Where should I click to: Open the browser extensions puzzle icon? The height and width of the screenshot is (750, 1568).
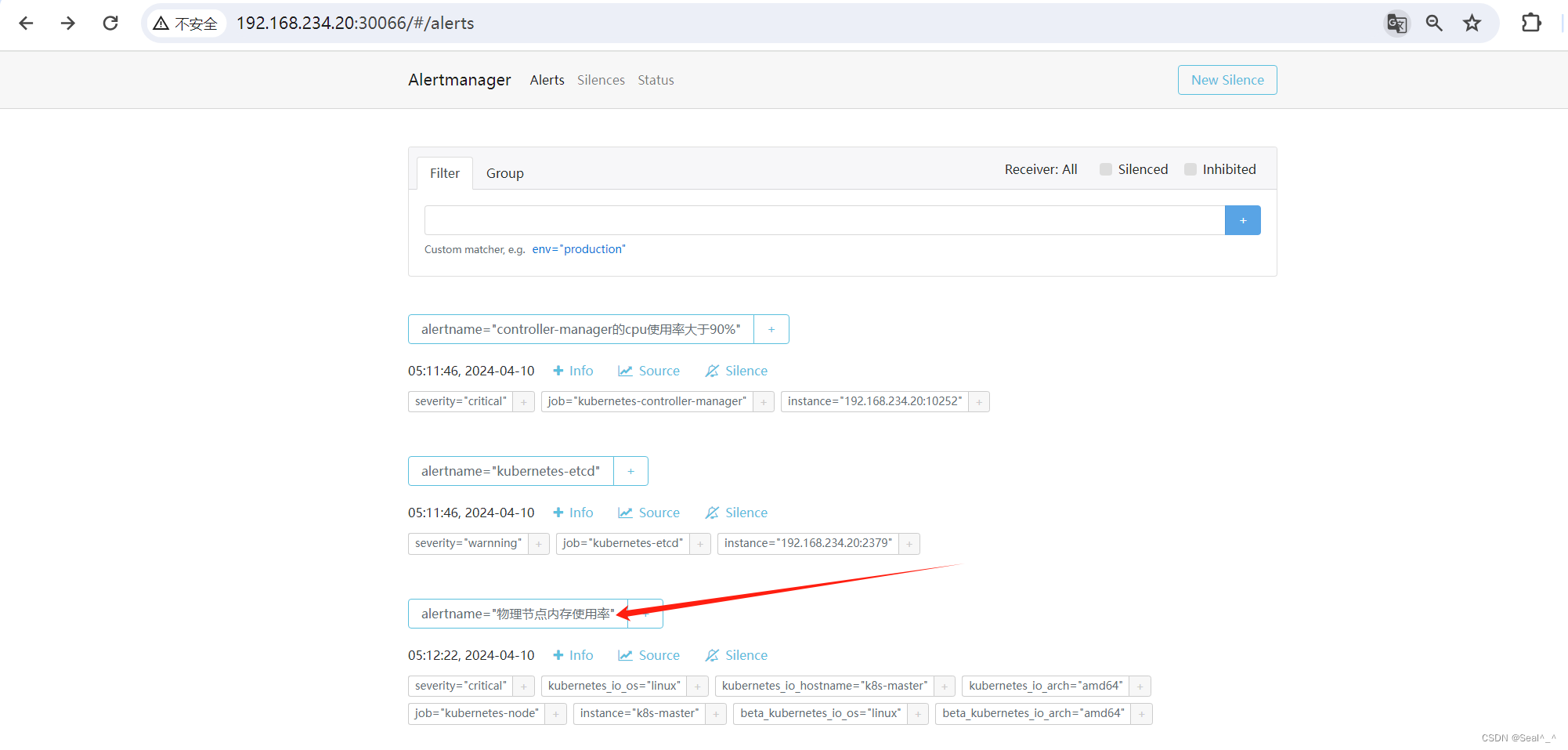pyautogui.click(x=1531, y=24)
